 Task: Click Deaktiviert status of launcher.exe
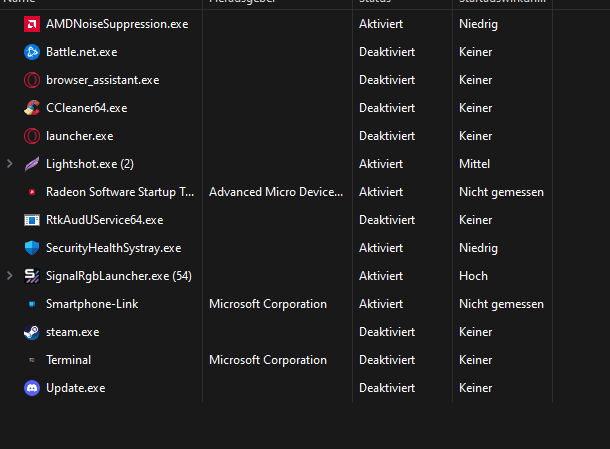[x=387, y=136]
